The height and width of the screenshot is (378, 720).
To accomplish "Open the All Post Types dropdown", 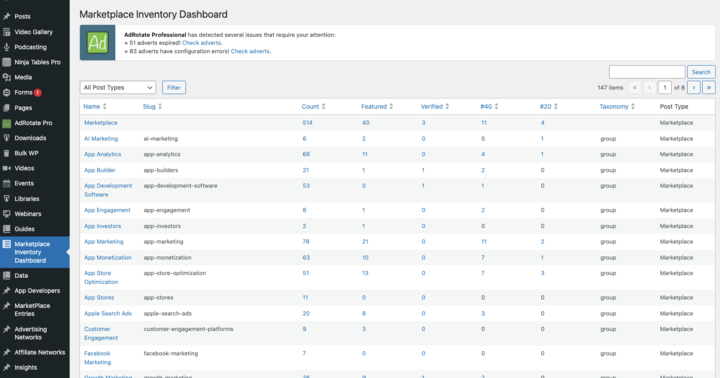I will 118,87.
